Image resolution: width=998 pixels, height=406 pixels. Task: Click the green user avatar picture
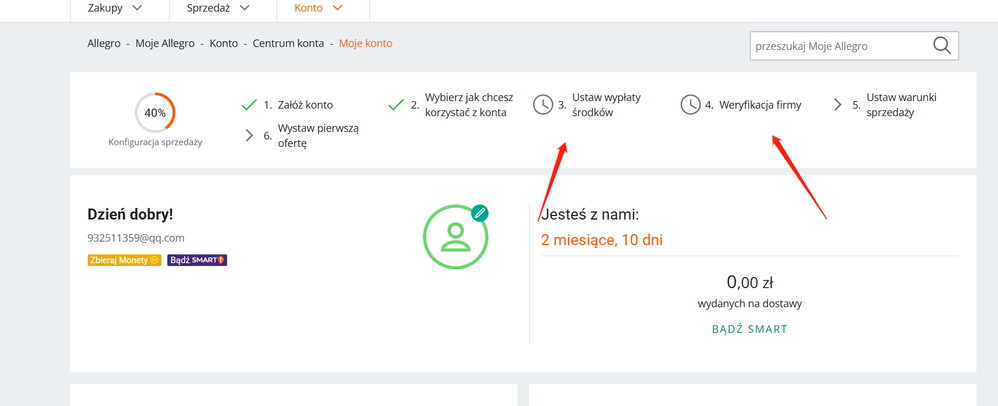tap(456, 237)
